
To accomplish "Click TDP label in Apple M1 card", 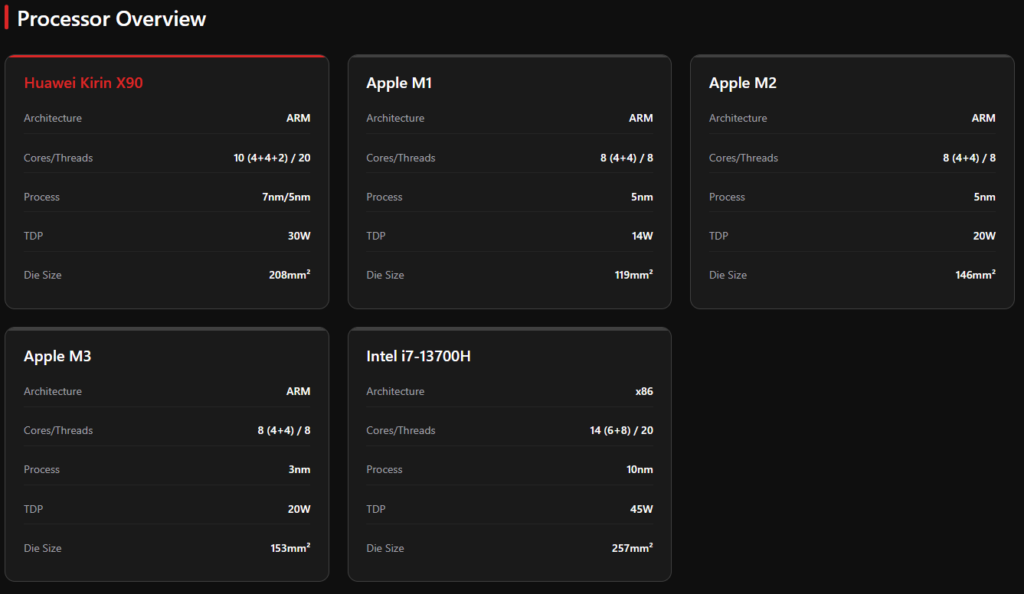I will 376,236.
